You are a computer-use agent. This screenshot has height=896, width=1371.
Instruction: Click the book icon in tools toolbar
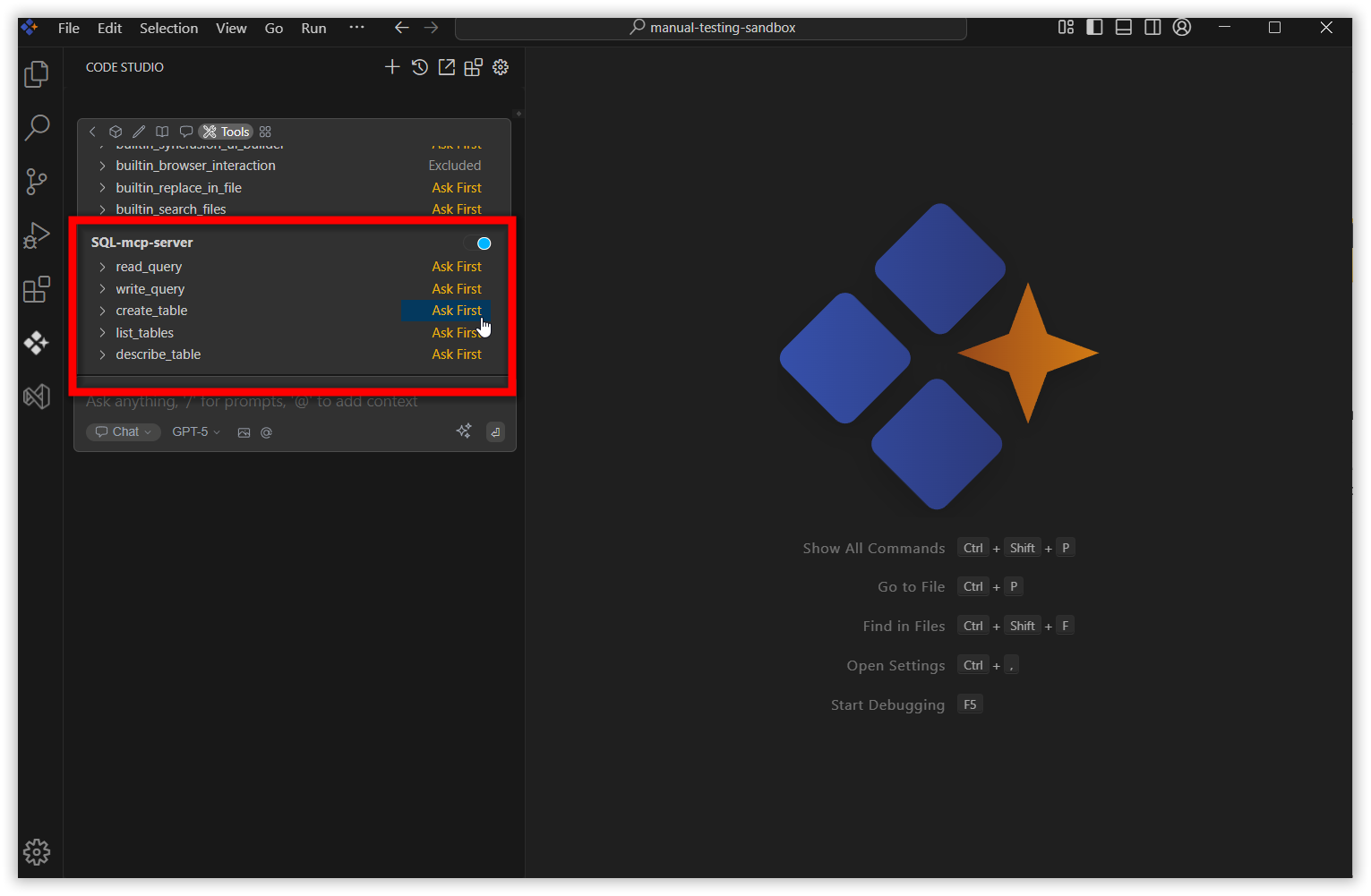coord(162,132)
